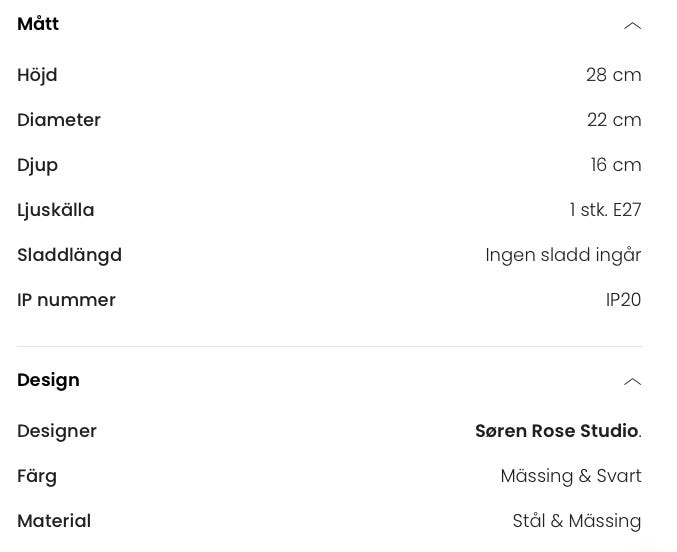The image size is (677, 552).
Task: Open the Søren Rose Studio designer link
Action: pyautogui.click(x=556, y=431)
